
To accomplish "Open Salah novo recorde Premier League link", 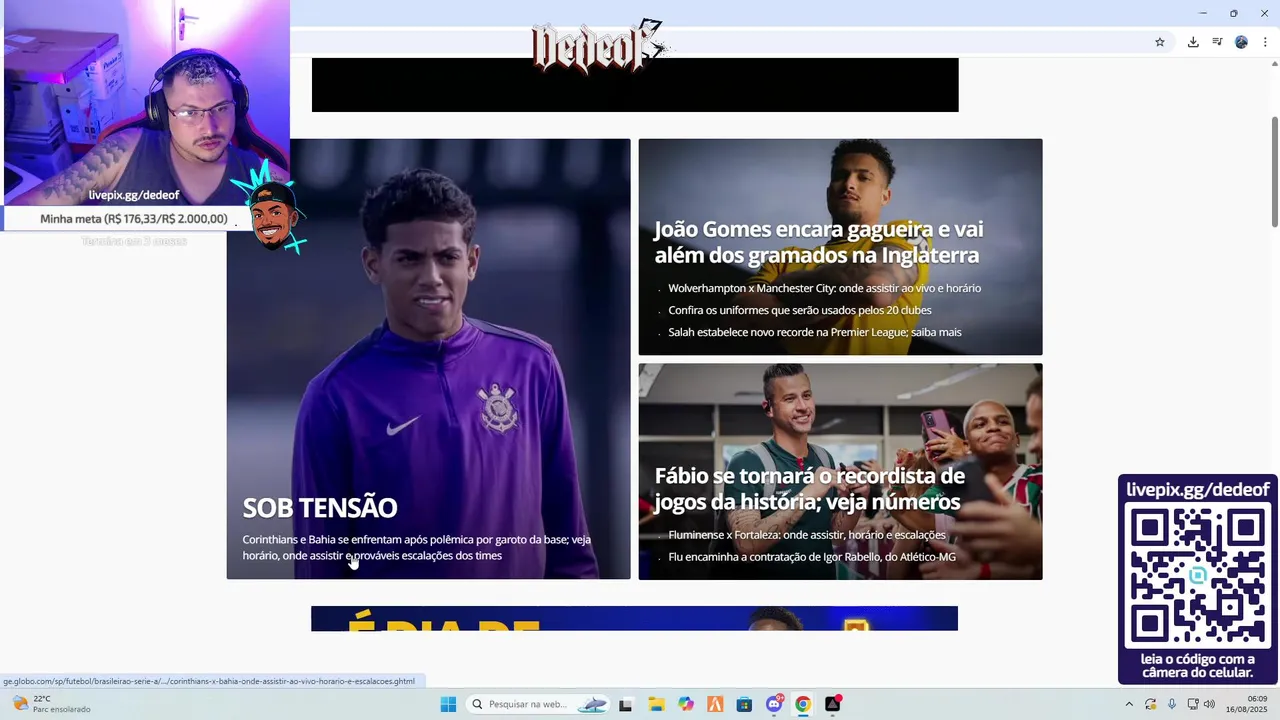I will [x=814, y=332].
